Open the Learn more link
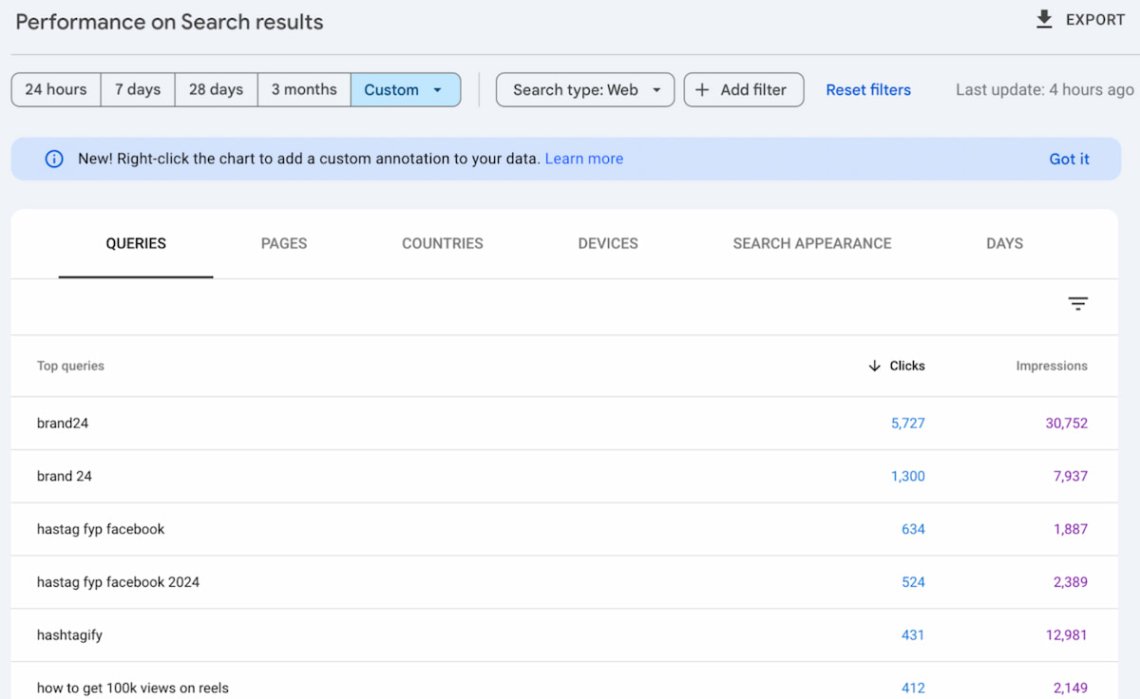Viewport: 1140px width, 699px height. (x=584, y=159)
